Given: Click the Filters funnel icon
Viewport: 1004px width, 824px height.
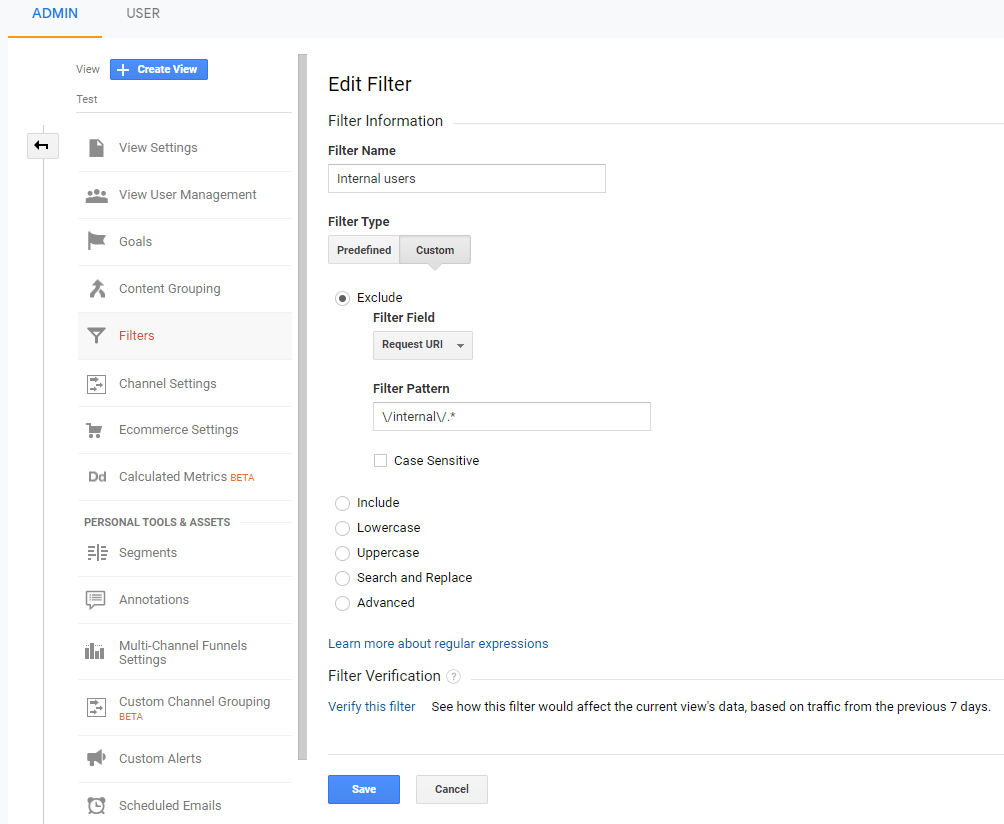Looking at the screenshot, I should tap(96, 335).
